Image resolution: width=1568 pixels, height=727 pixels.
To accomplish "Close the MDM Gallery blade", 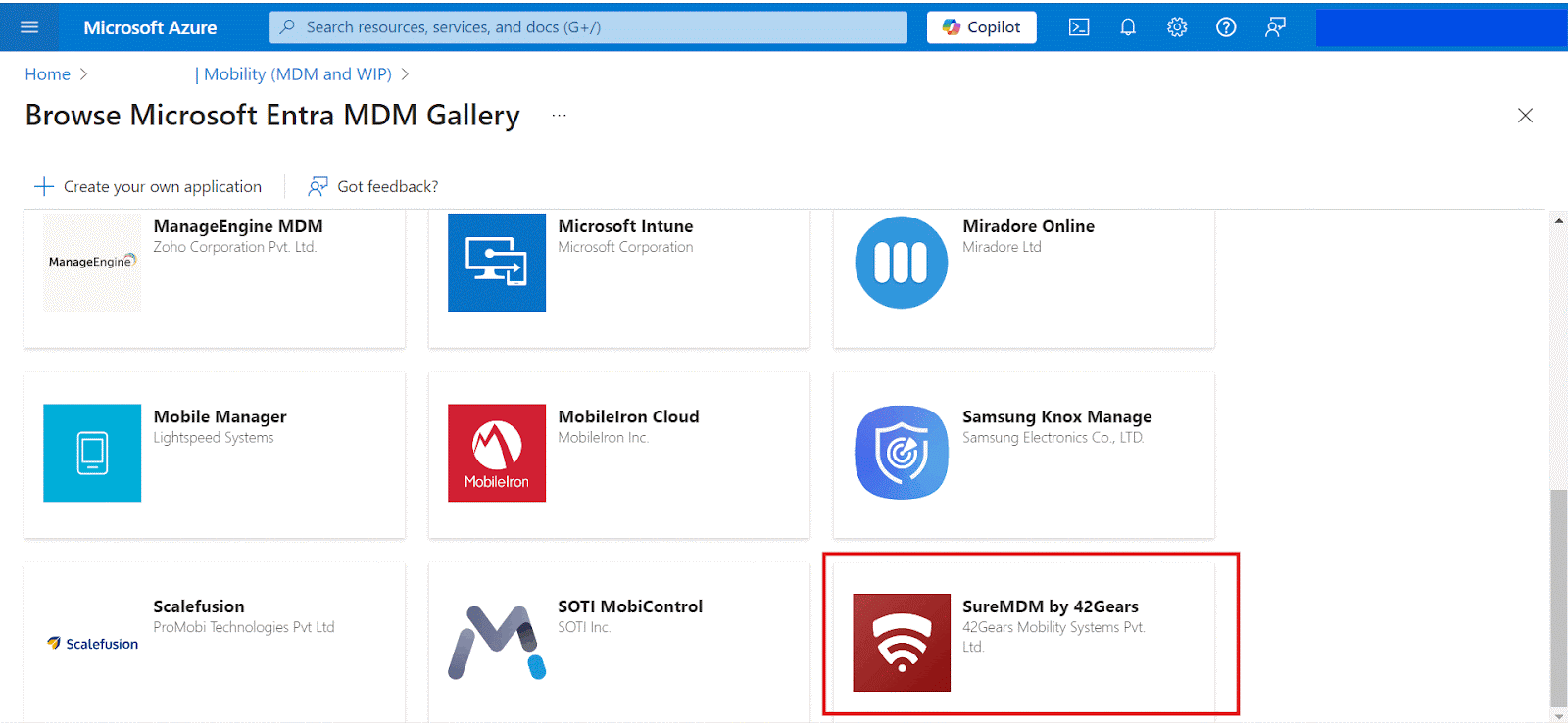I will point(1525,116).
